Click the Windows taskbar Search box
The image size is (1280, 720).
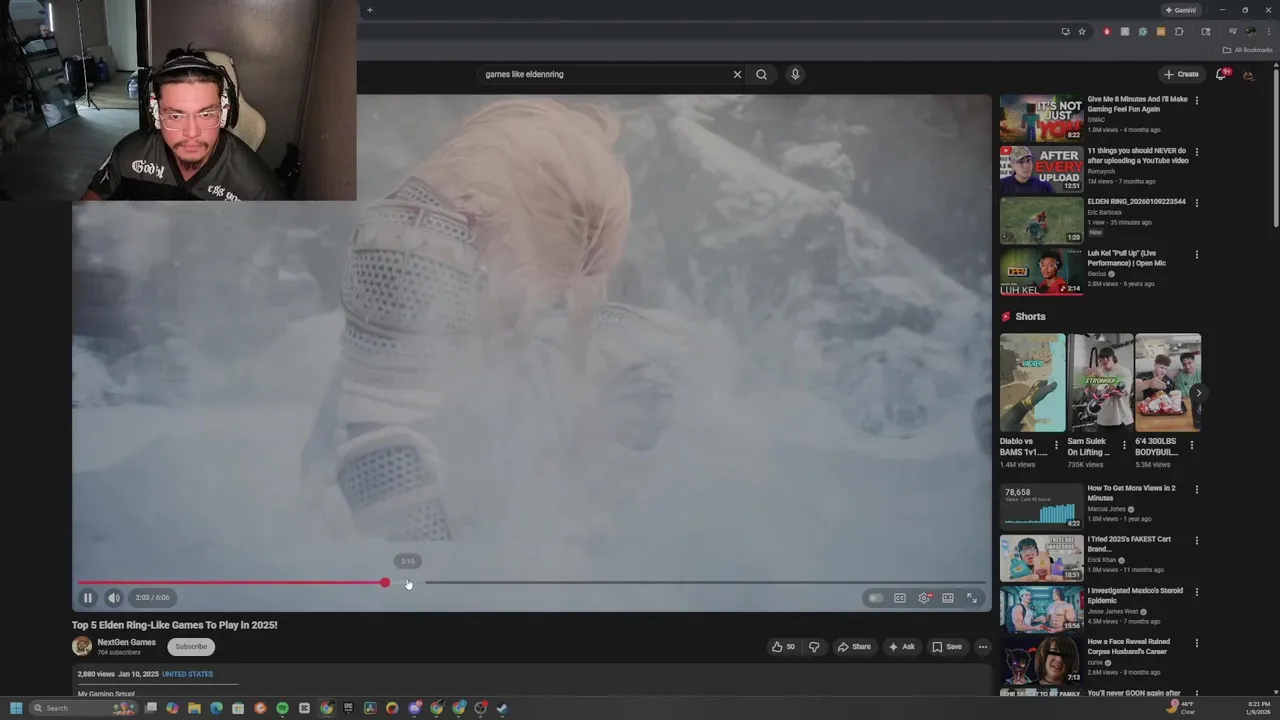pyautogui.click(x=83, y=708)
